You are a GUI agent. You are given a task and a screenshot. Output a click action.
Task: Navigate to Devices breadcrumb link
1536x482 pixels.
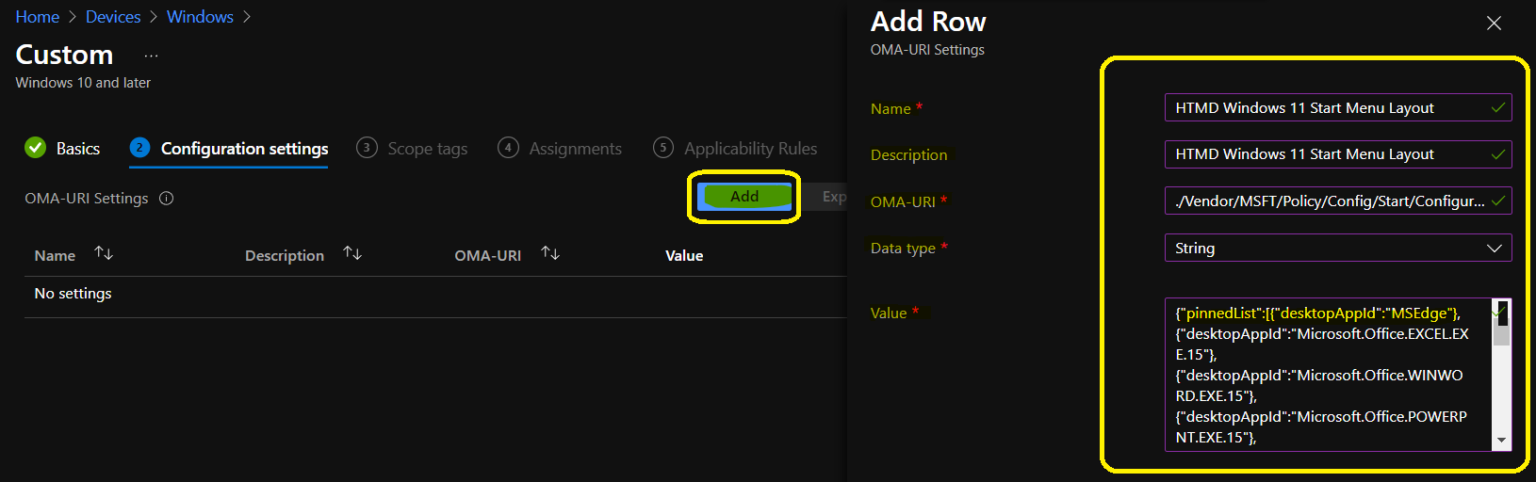tap(115, 17)
